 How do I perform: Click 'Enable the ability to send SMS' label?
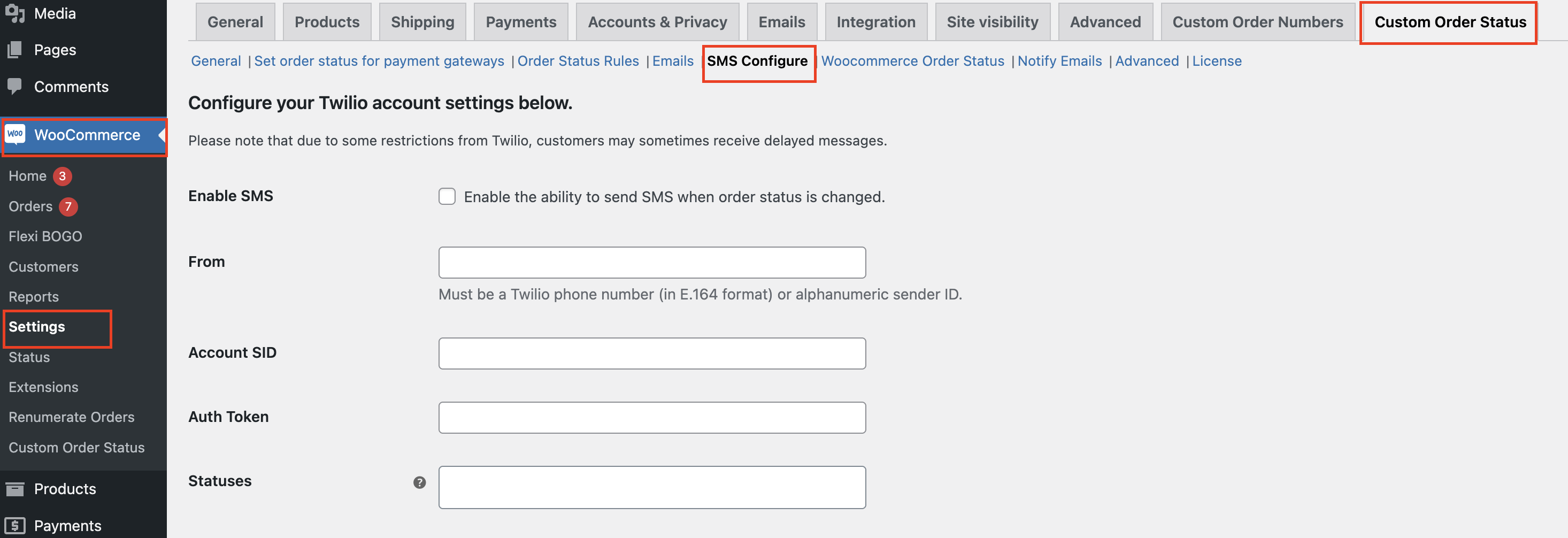(674, 197)
